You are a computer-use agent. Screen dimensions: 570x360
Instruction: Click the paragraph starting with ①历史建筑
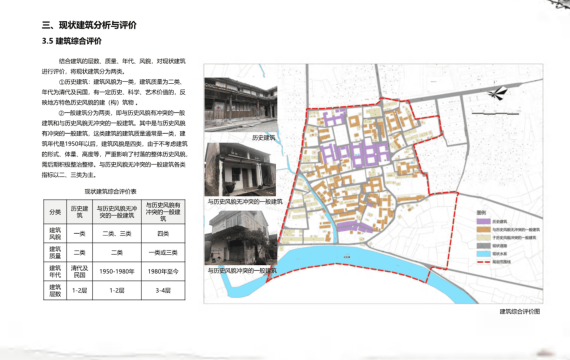114,92
